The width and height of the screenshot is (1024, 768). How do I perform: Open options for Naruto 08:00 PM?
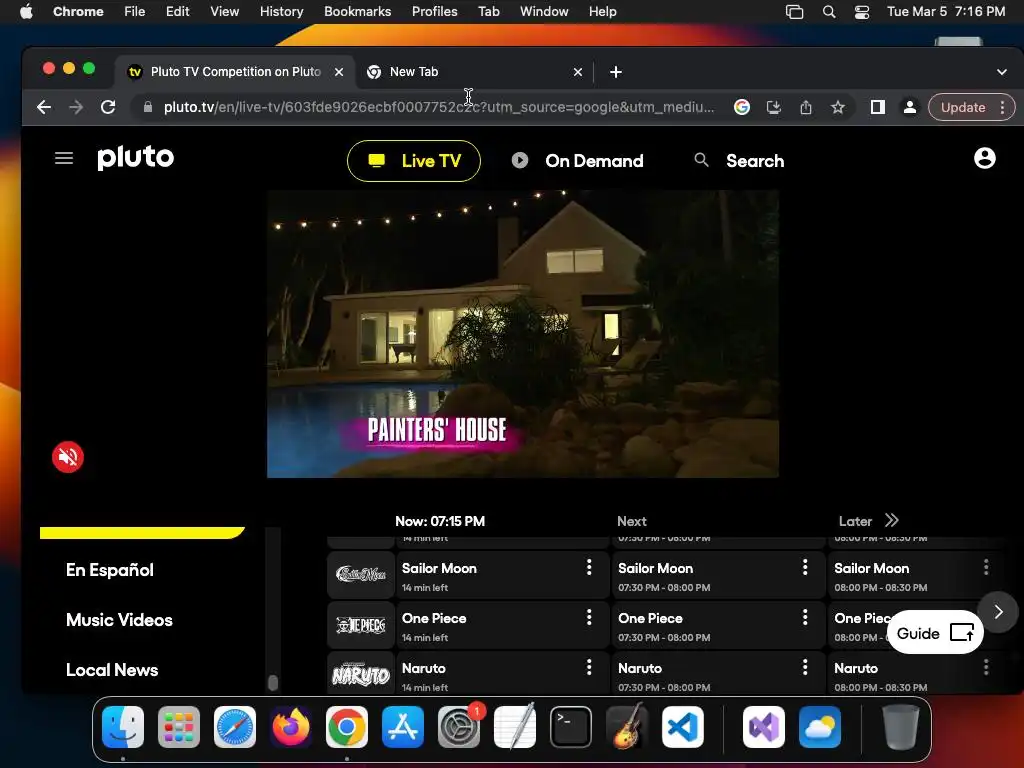pos(985,667)
